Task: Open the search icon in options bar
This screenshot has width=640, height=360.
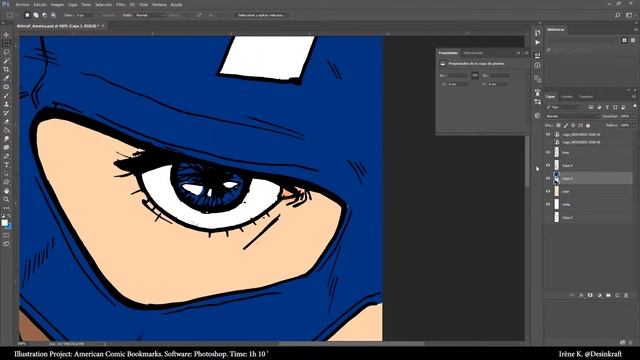Action: click(618, 15)
